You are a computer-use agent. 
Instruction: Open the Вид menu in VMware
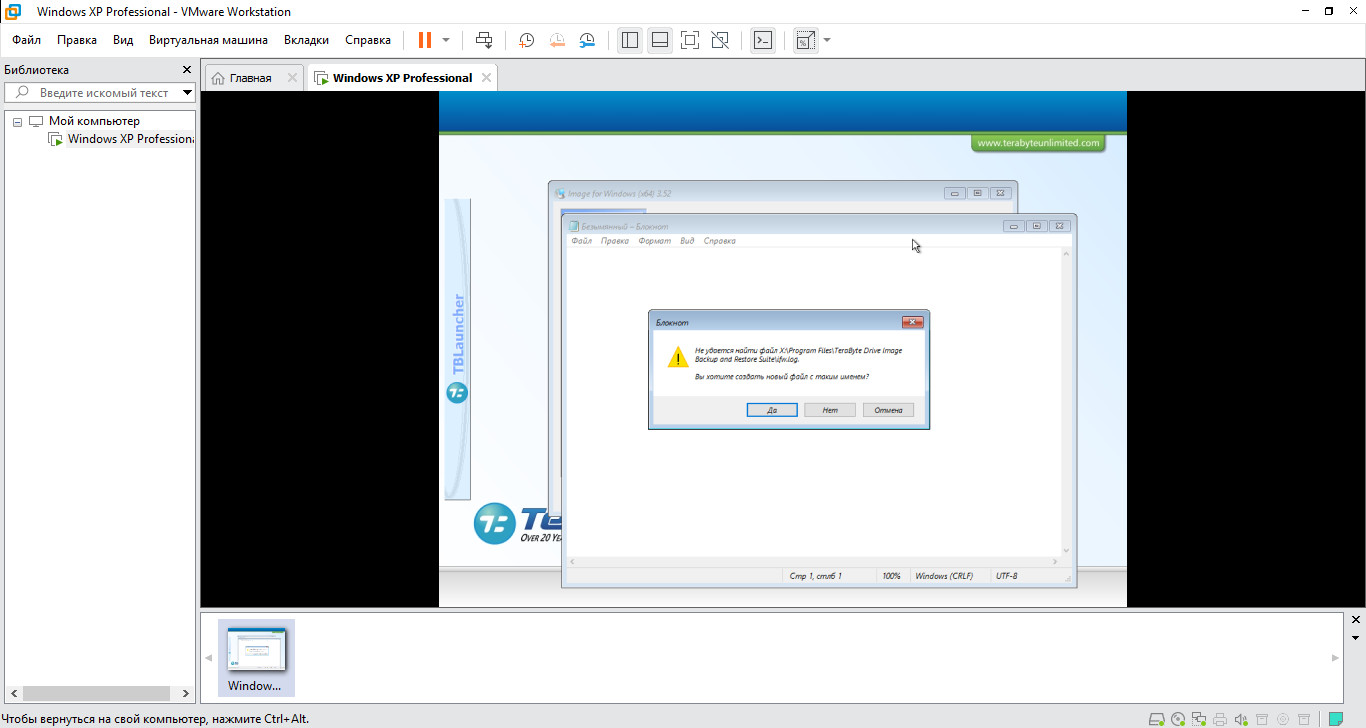pyautogui.click(x=123, y=40)
